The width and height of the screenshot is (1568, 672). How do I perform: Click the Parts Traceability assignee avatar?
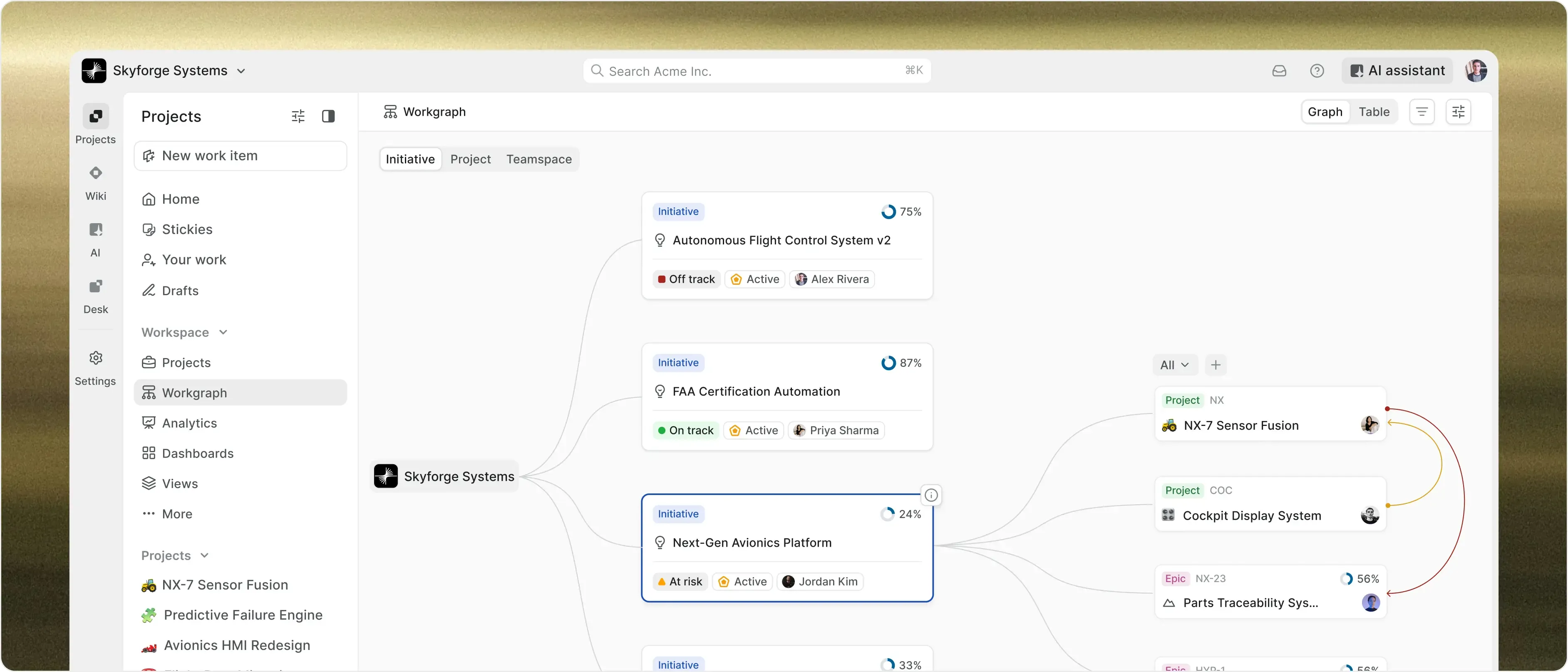click(x=1371, y=602)
